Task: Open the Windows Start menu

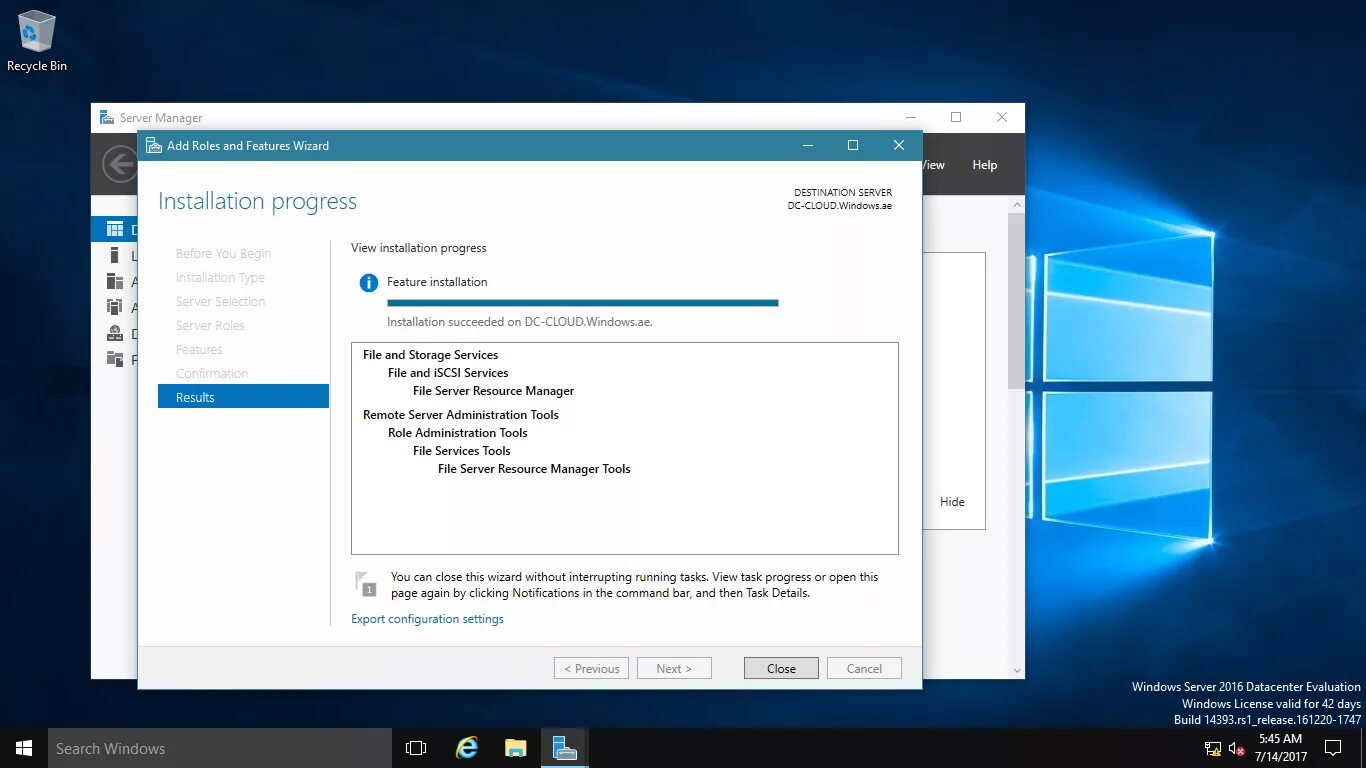Action: click(x=24, y=748)
